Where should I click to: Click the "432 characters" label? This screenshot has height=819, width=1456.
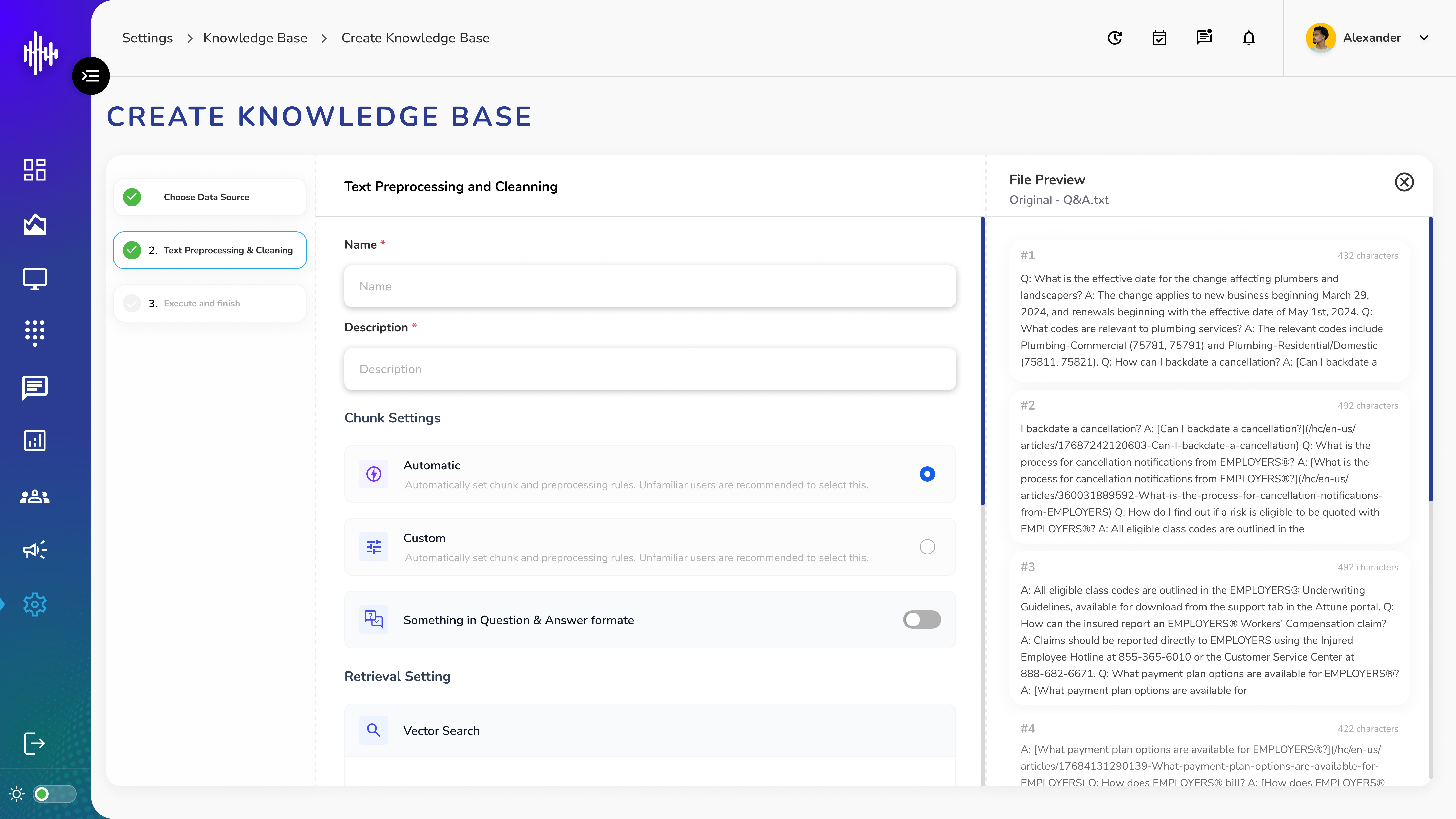[x=1367, y=256]
